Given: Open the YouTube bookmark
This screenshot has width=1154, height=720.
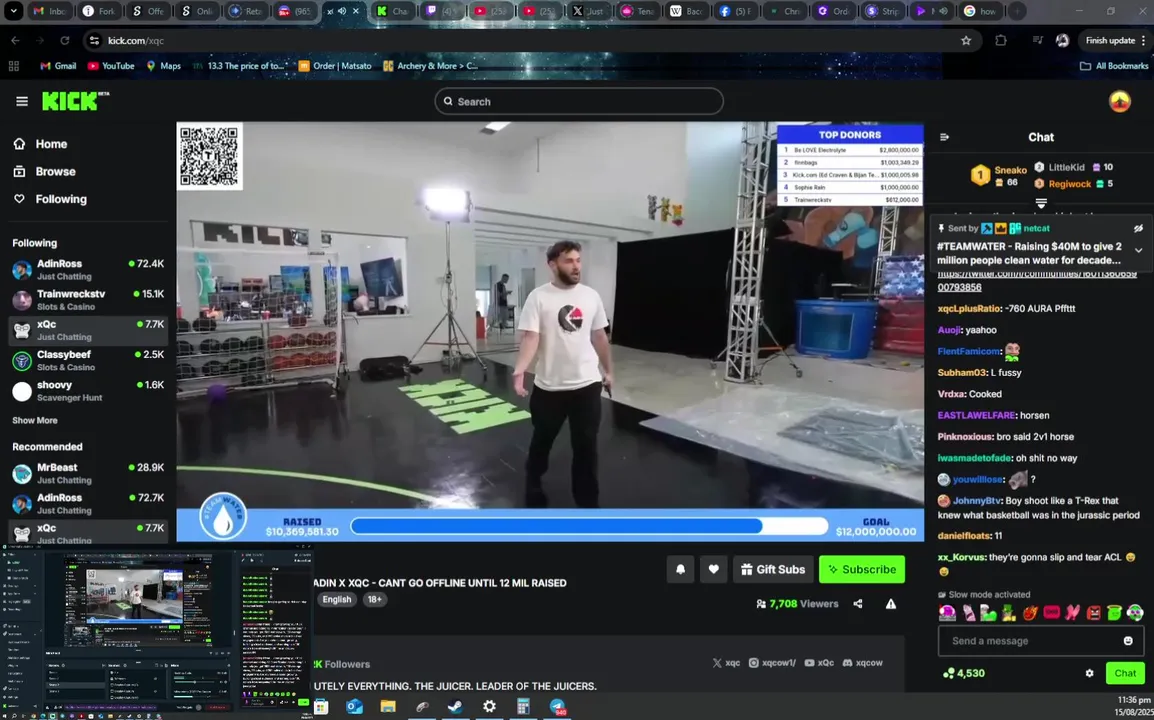Looking at the screenshot, I should tap(111, 66).
